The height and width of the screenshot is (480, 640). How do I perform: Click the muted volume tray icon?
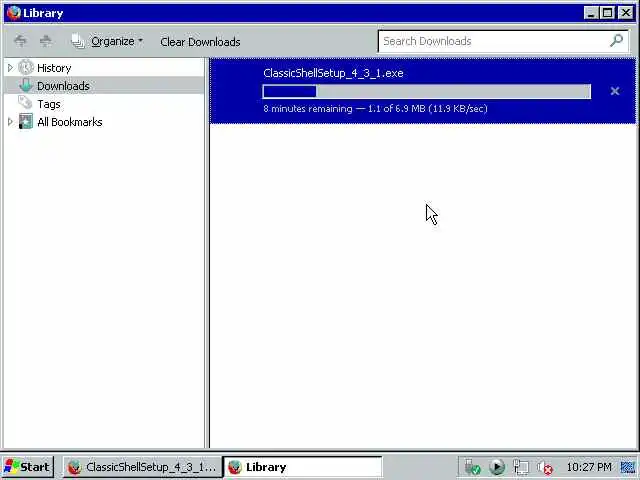[x=544, y=468]
